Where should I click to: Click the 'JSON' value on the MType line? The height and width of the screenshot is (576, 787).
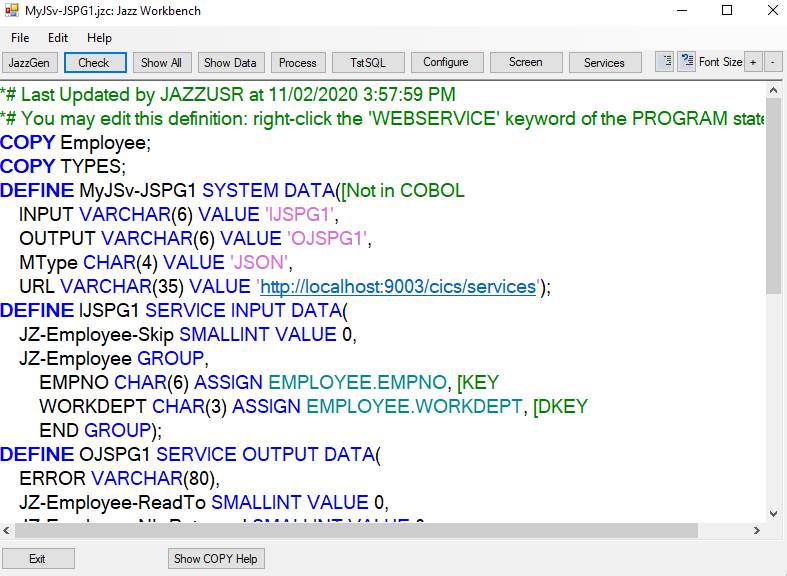[259, 263]
